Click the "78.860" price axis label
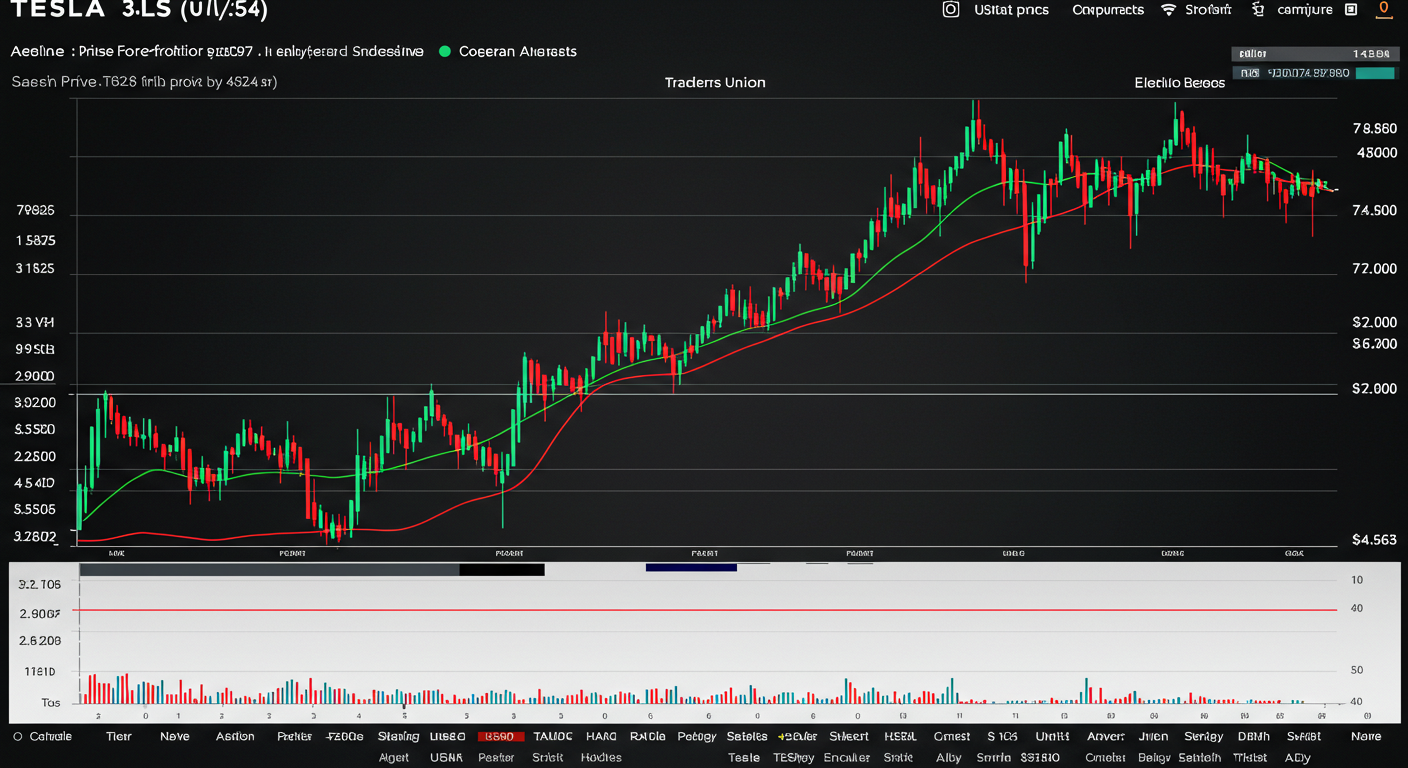 [x=1374, y=129]
